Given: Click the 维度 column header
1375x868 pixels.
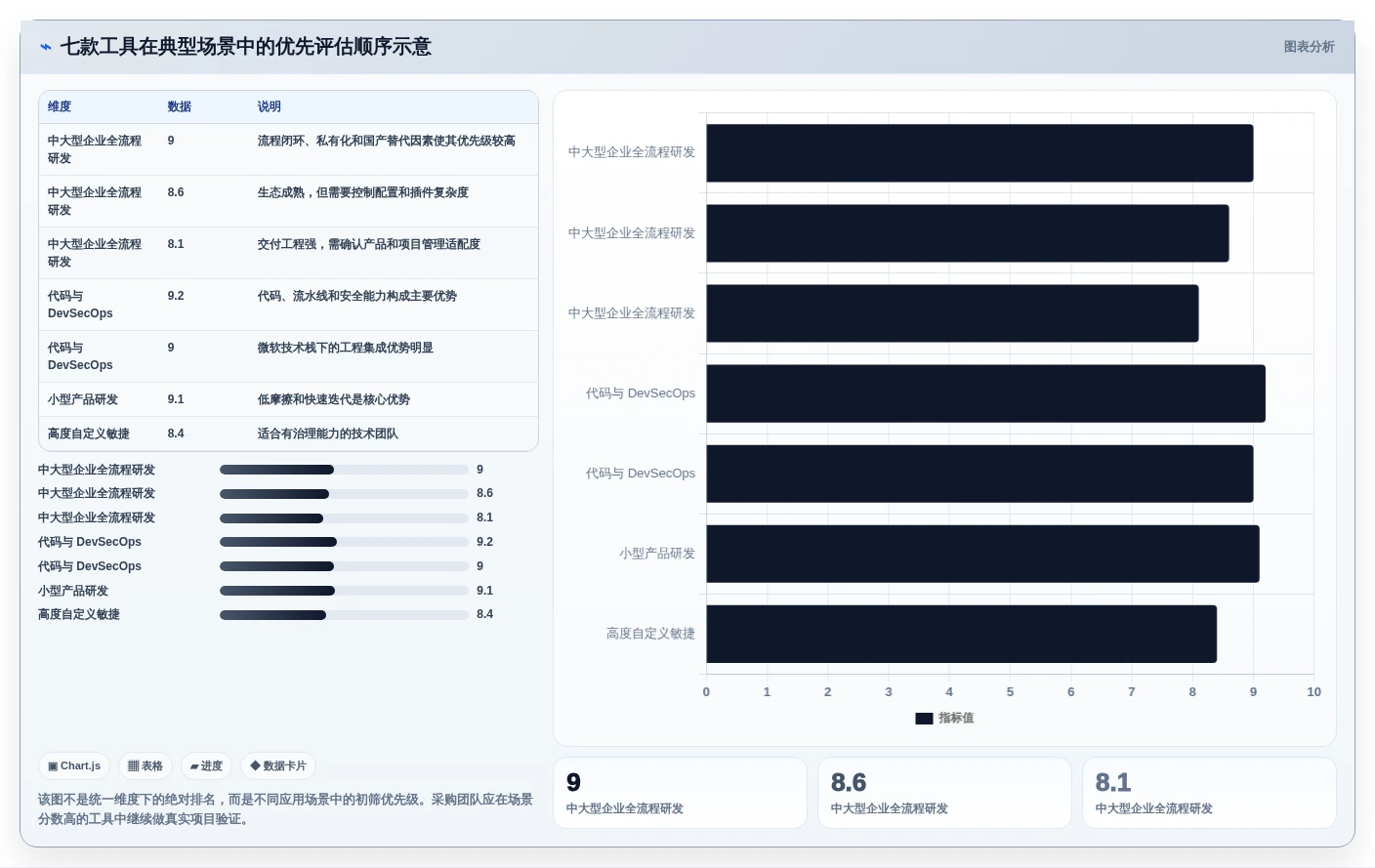Looking at the screenshot, I should 60,106.
